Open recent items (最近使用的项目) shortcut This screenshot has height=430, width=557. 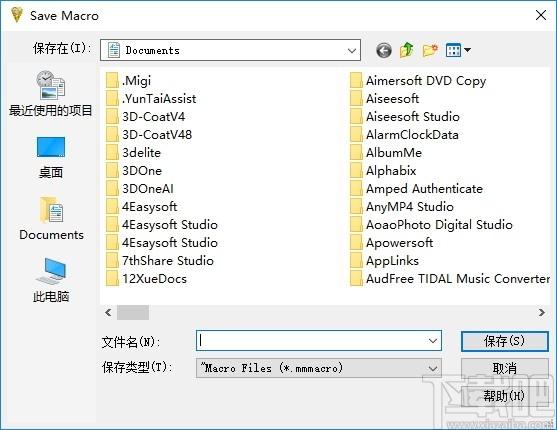click(x=51, y=93)
